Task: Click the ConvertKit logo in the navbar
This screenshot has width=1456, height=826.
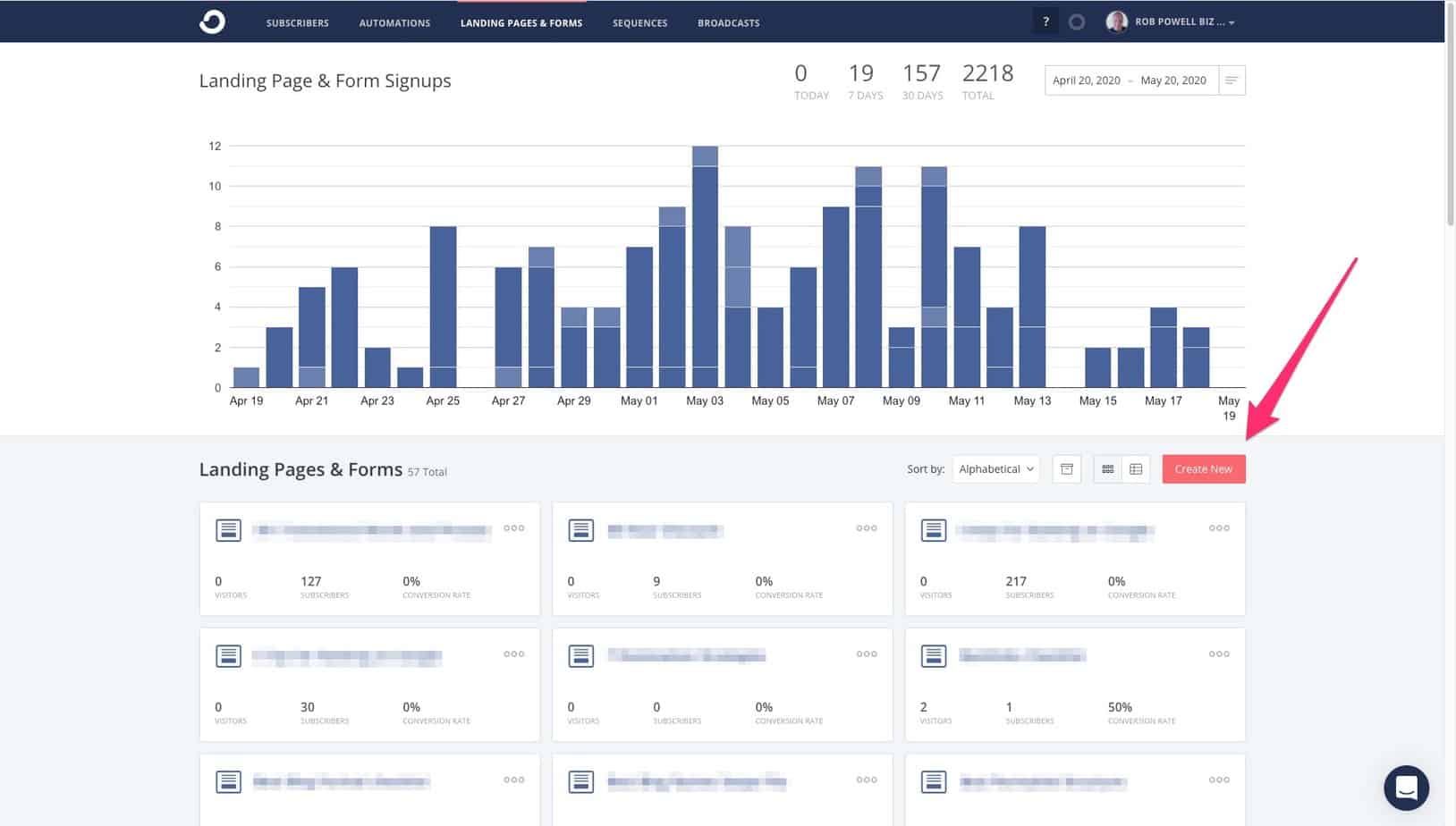Action: [212, 21]
